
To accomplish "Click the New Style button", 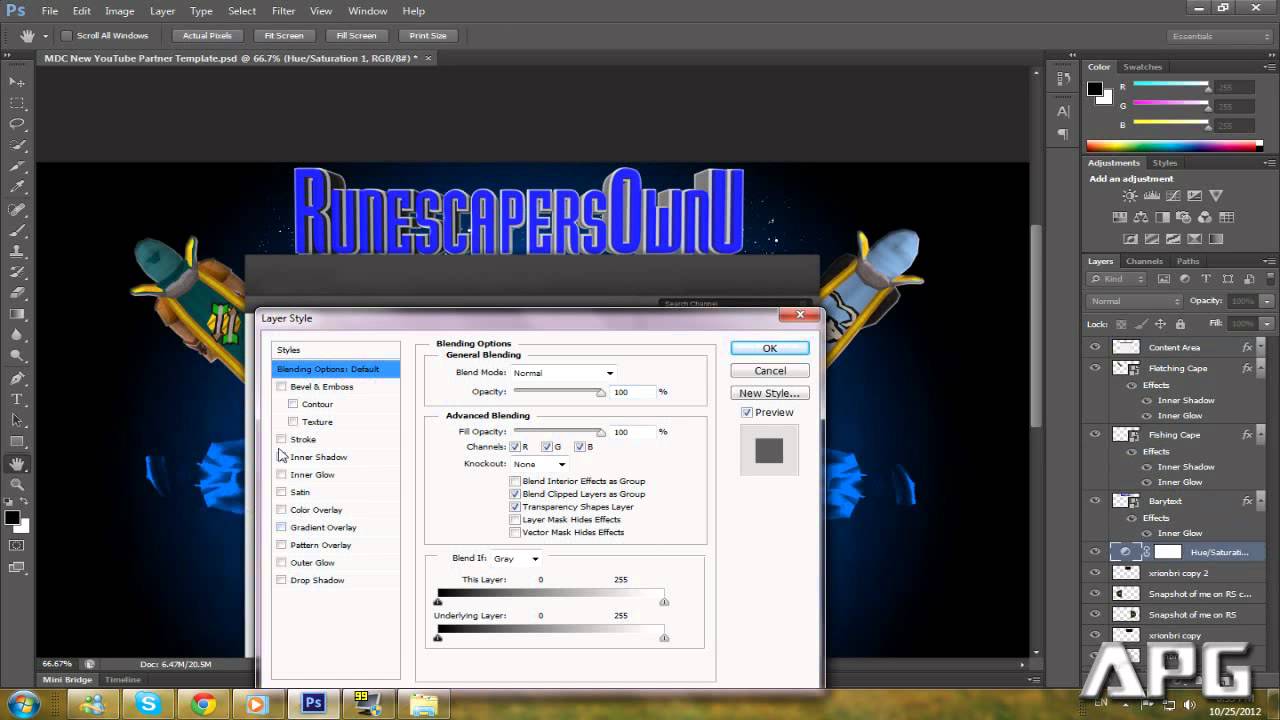I will coord(770,393).
